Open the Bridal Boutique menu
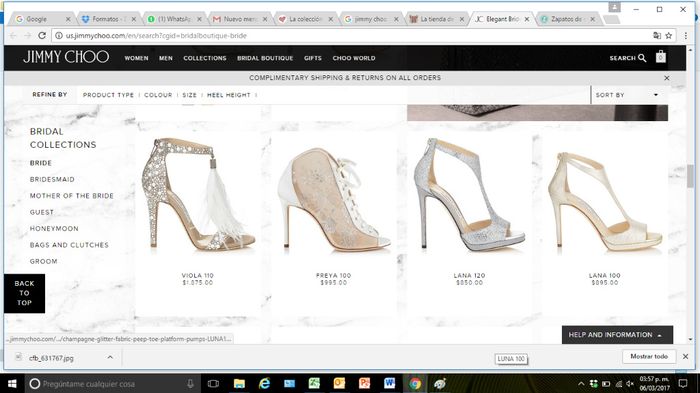 (265, 58)
